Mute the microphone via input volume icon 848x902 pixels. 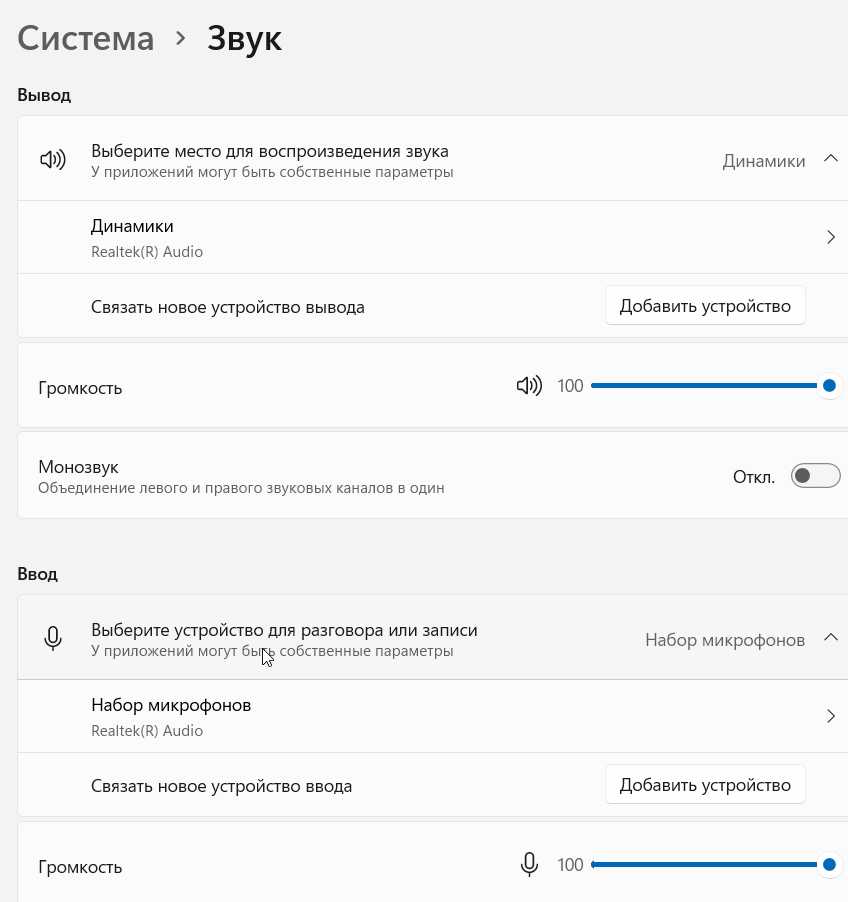click(x=530, y=864)
